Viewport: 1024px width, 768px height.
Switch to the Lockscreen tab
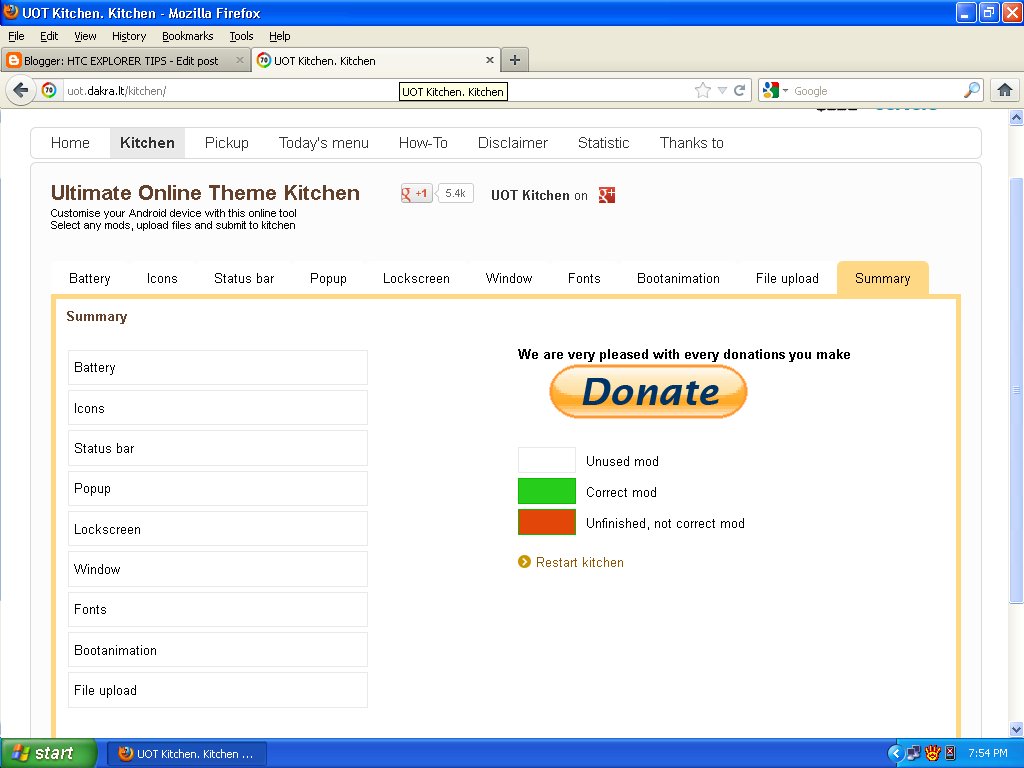[416, 279]
